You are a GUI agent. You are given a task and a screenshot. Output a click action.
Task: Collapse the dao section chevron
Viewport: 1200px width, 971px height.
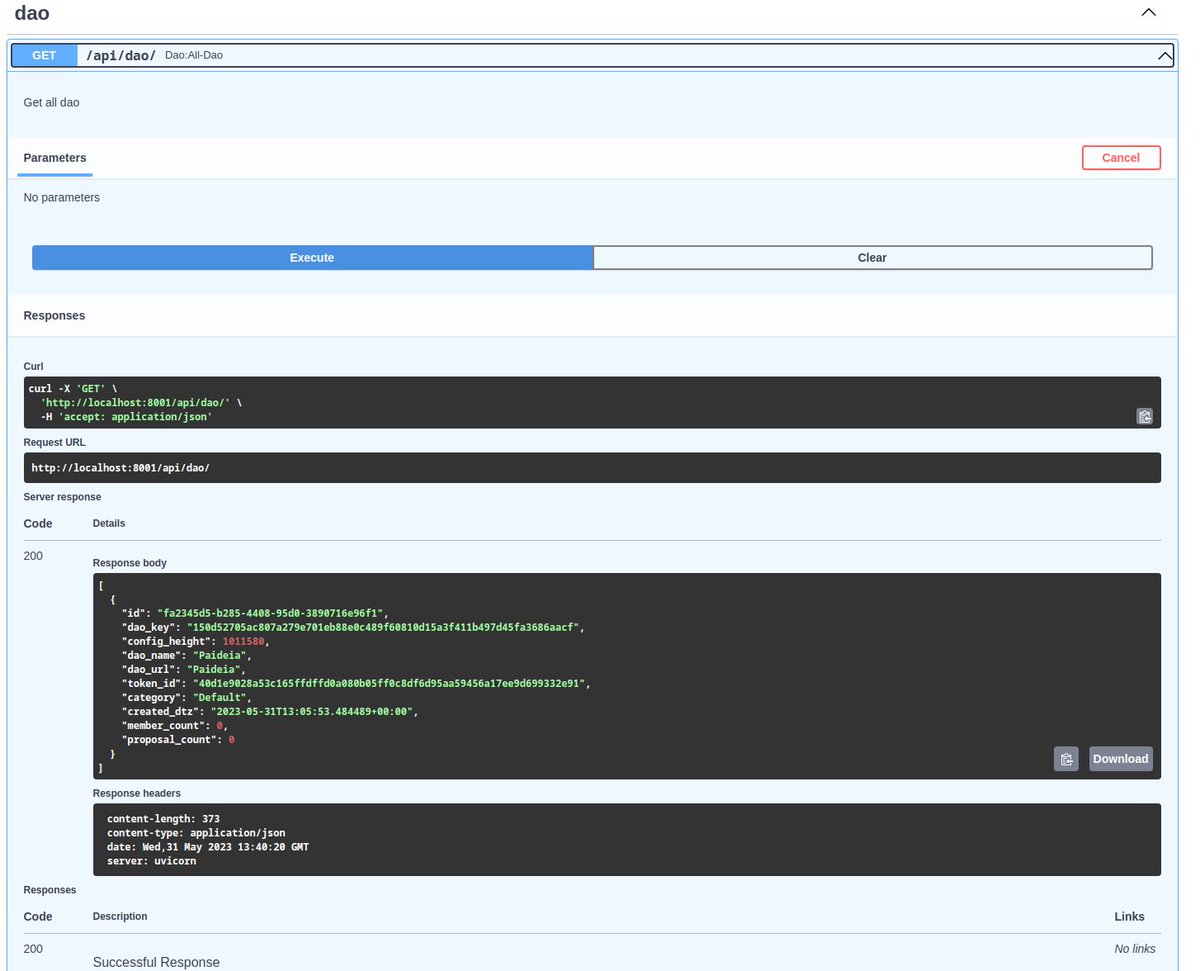tap(1149, 13)
